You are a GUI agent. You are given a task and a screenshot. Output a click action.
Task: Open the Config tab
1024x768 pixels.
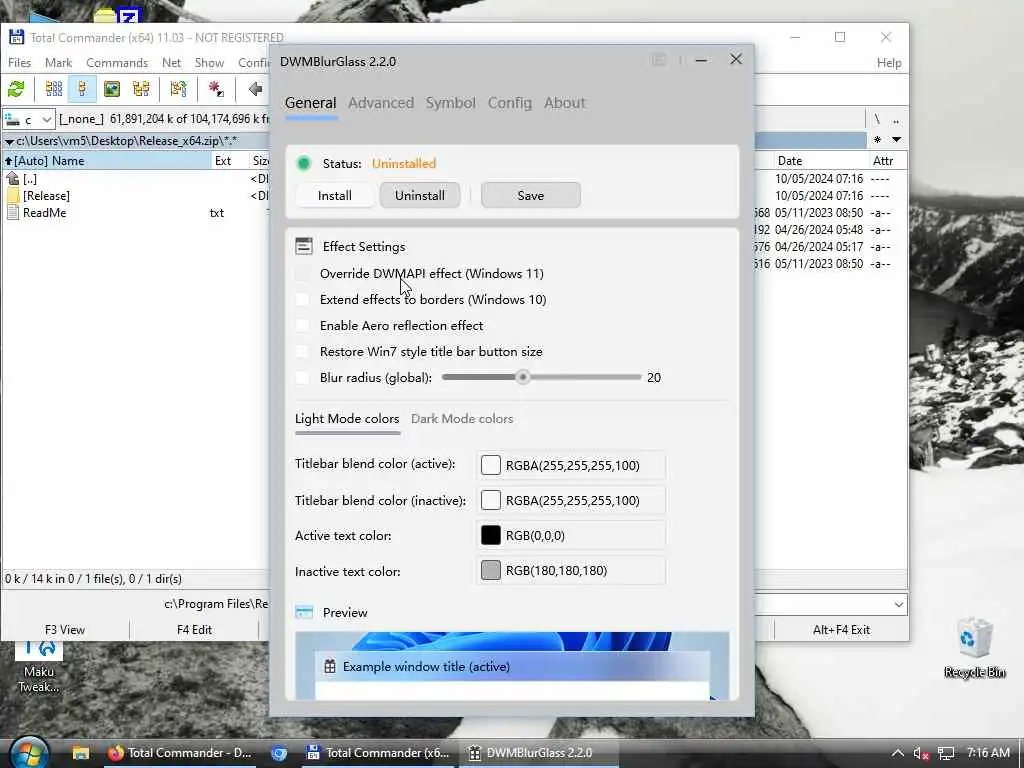click(510, 103)
